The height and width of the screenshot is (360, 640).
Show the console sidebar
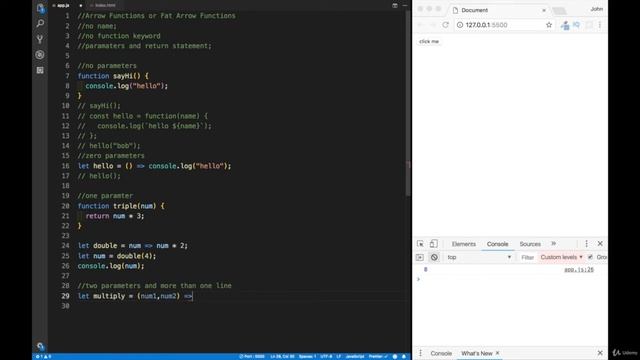(x=420, y=258)
